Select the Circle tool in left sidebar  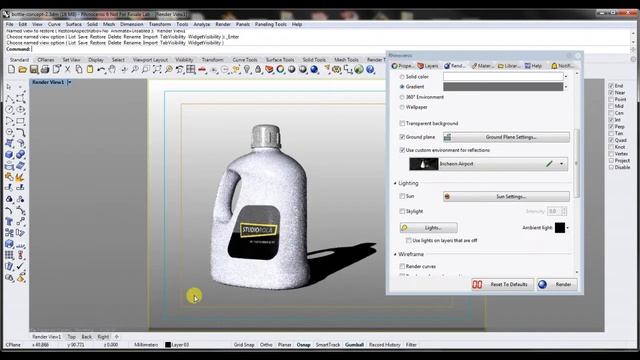click(9, 109)
